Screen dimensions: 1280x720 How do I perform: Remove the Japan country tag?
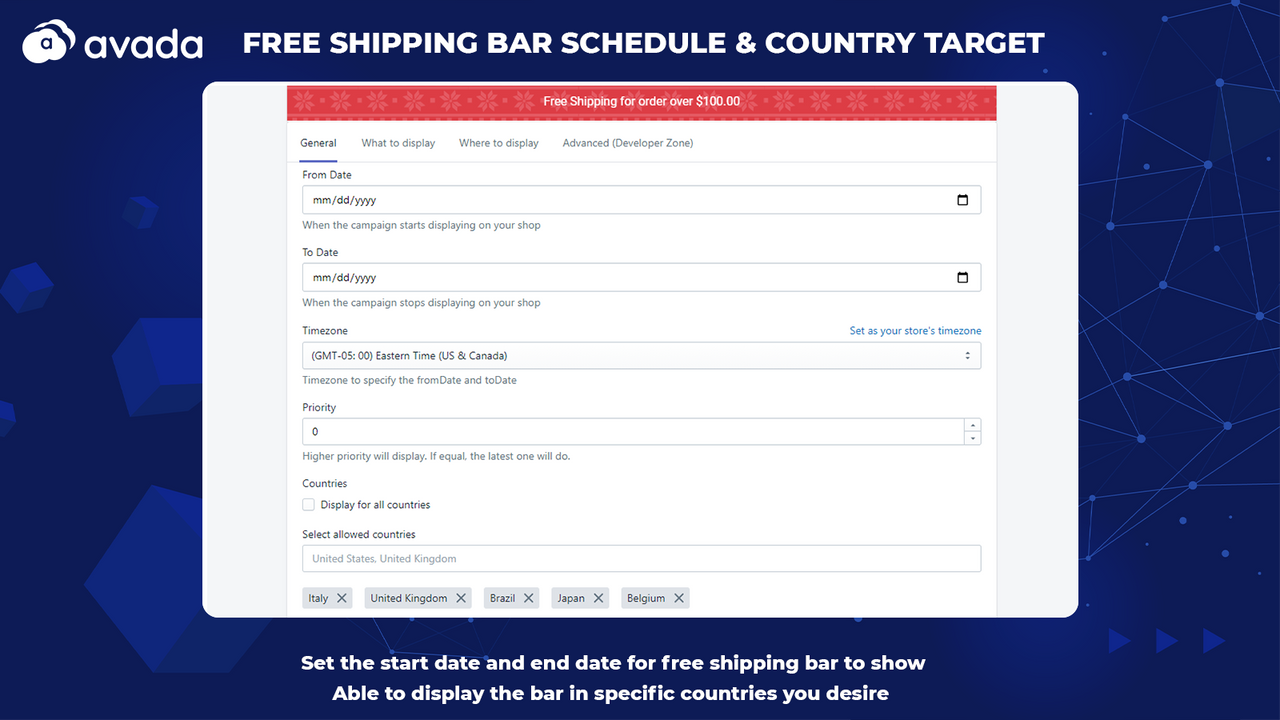click(598, 598)
